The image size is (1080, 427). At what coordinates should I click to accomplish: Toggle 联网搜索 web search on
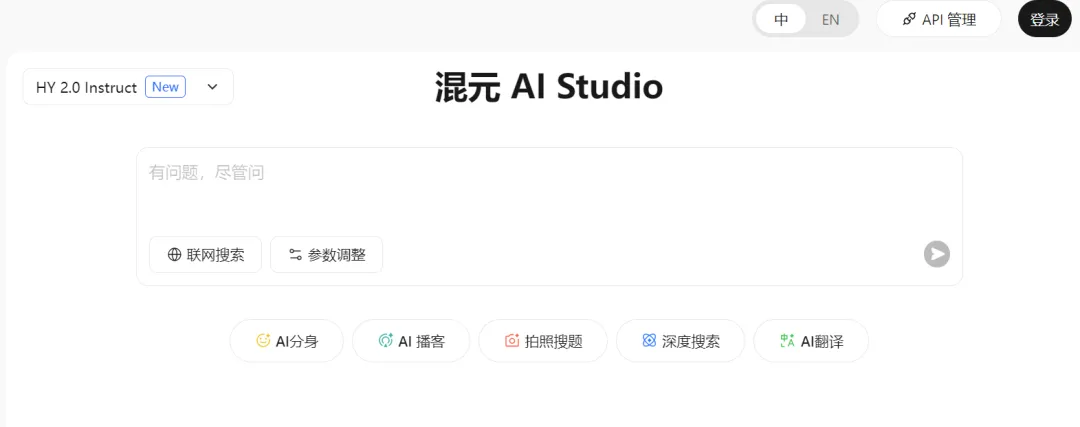tap(205, 255)
